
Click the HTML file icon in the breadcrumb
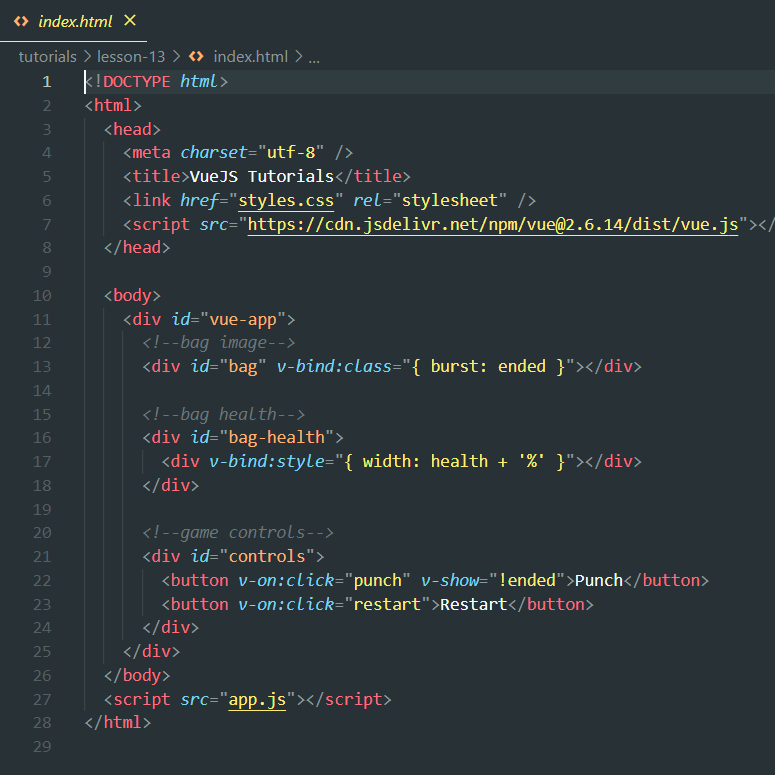click(x=197, y=57)
